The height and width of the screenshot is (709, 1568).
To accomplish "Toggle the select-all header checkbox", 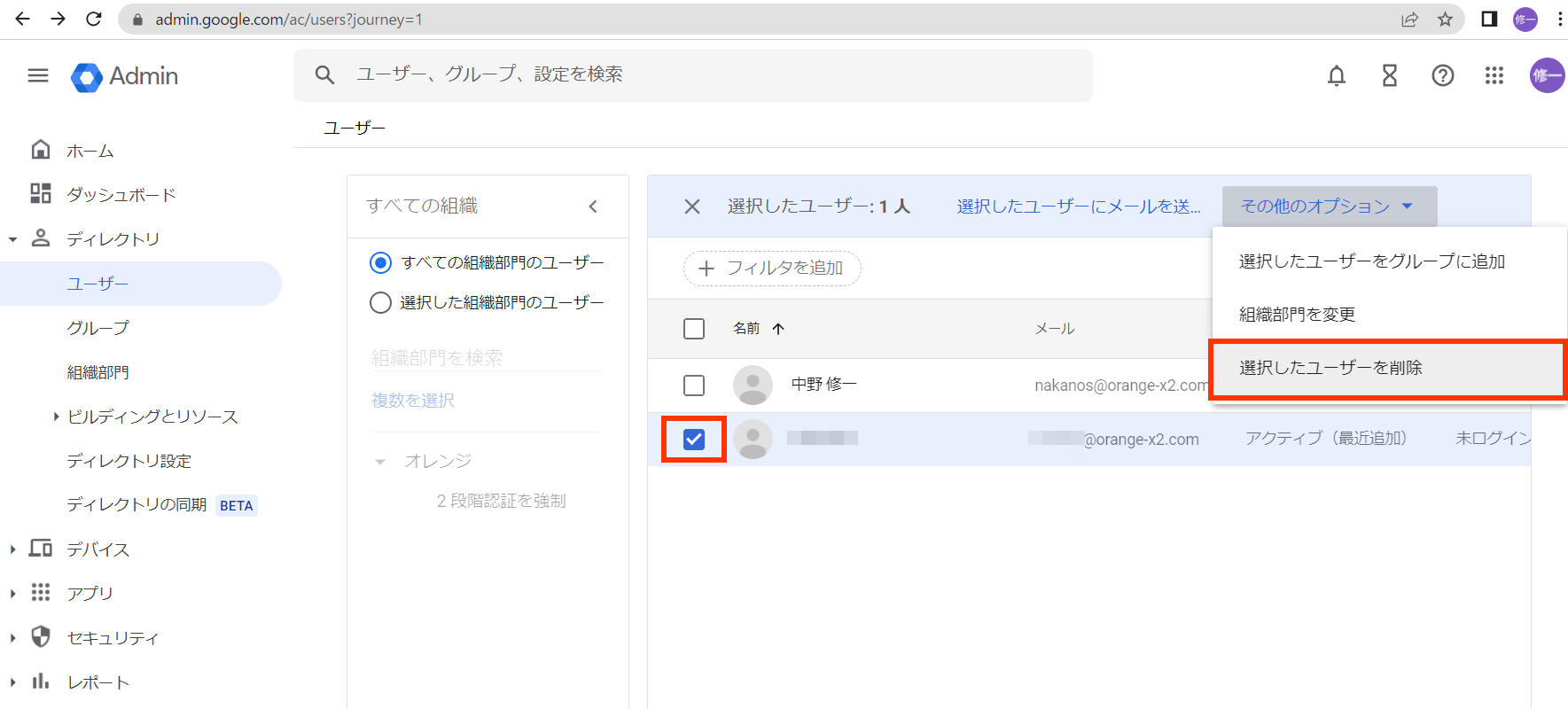I will tap(694, 329).
